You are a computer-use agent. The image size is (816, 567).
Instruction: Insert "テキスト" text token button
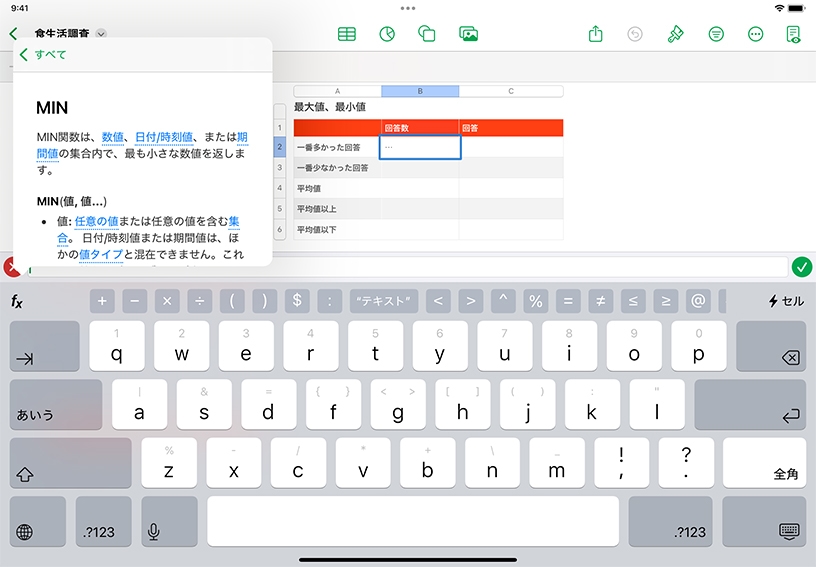coord(384,301)
